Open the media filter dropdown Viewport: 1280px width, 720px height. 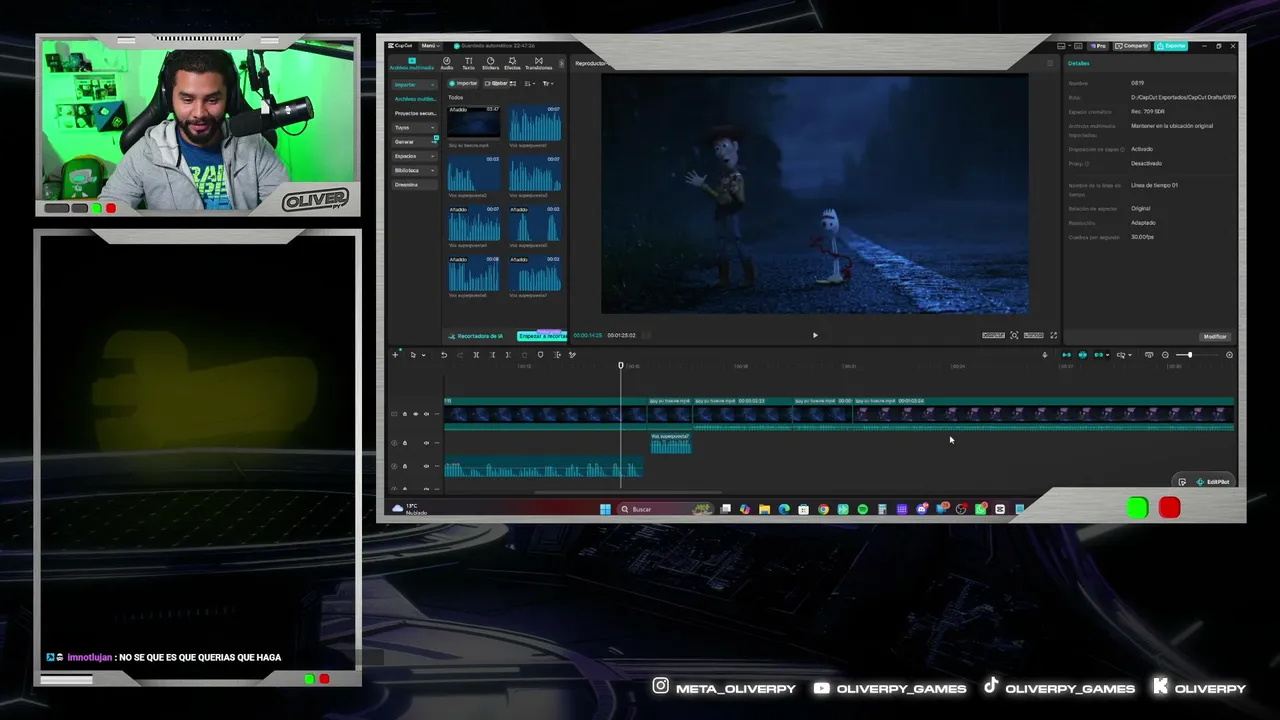(548, 83)
